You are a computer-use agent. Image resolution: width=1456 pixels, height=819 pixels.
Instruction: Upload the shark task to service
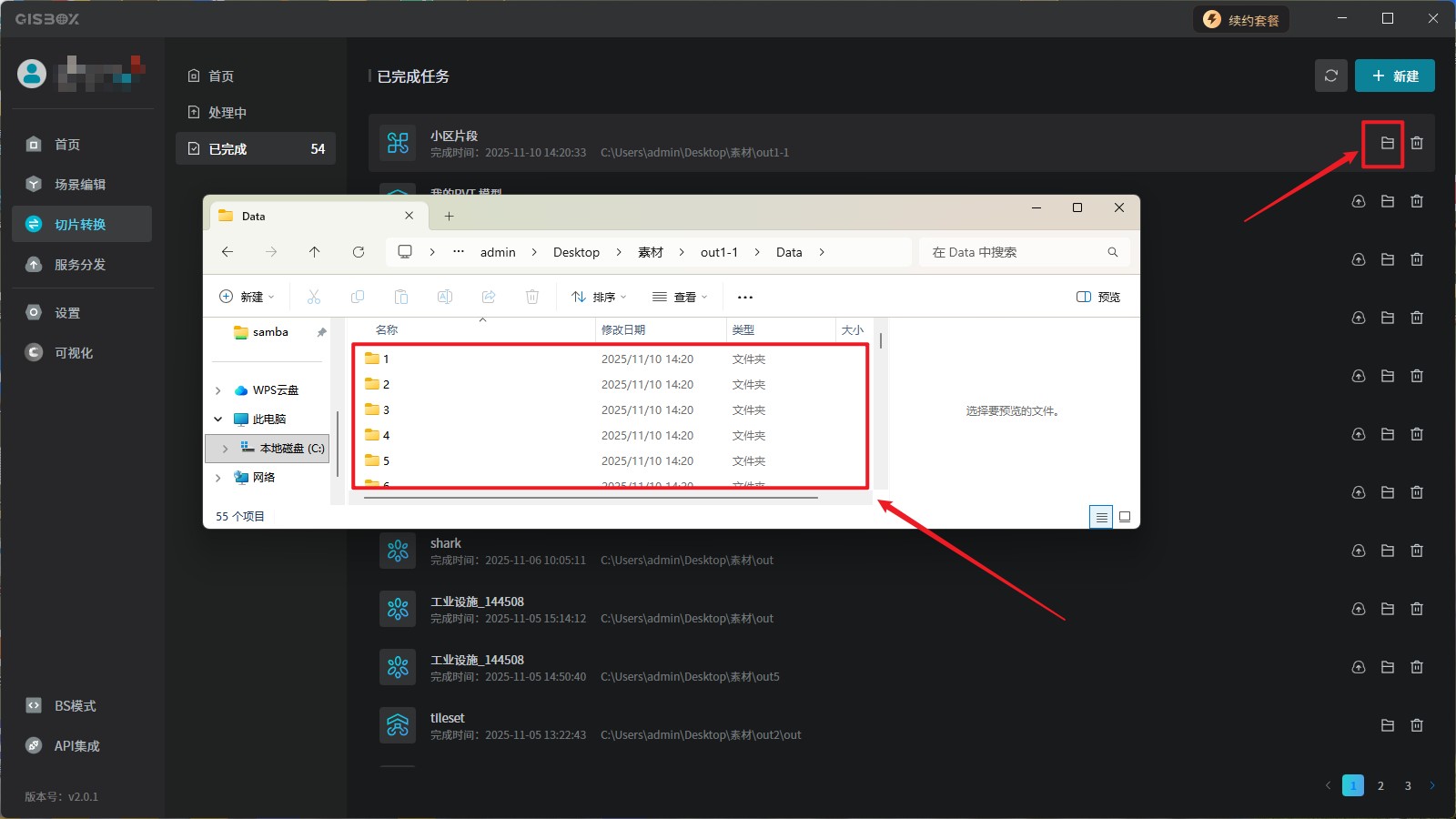tap(1358, 551)
